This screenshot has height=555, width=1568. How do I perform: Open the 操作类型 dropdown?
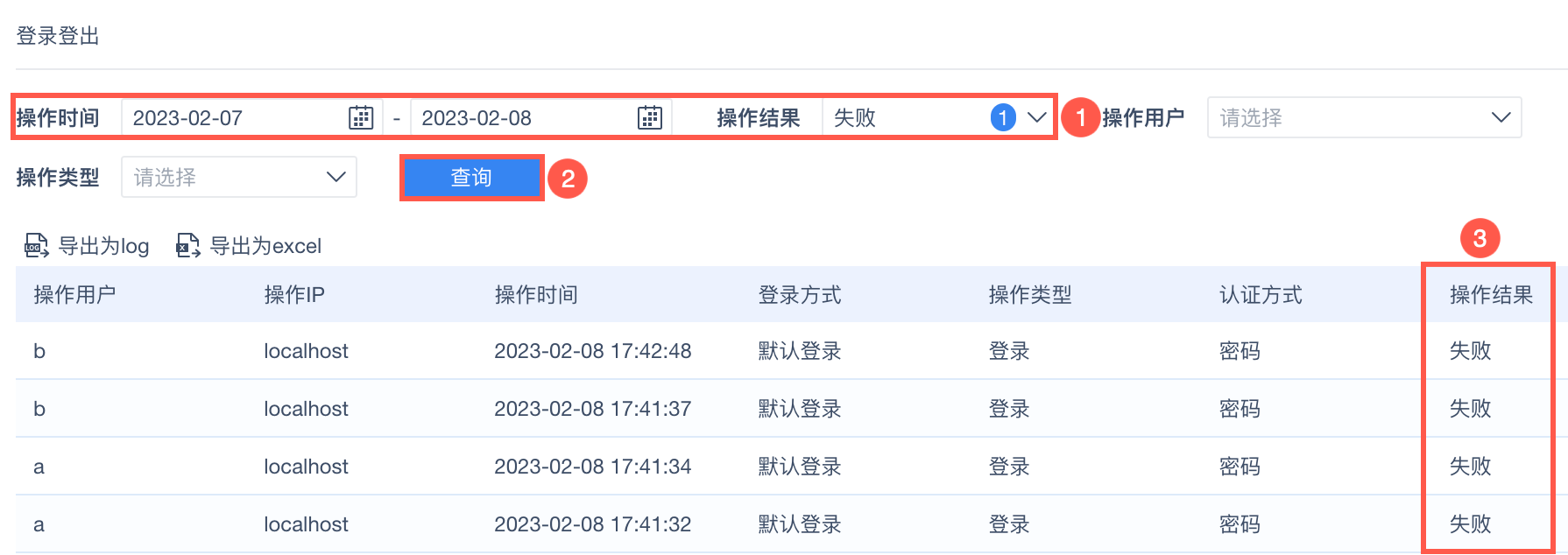[238, 177]
